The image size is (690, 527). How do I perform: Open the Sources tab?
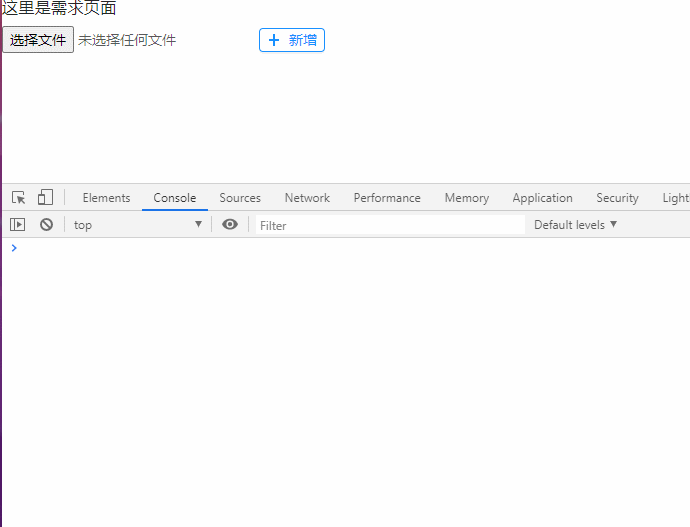[240, 198]
